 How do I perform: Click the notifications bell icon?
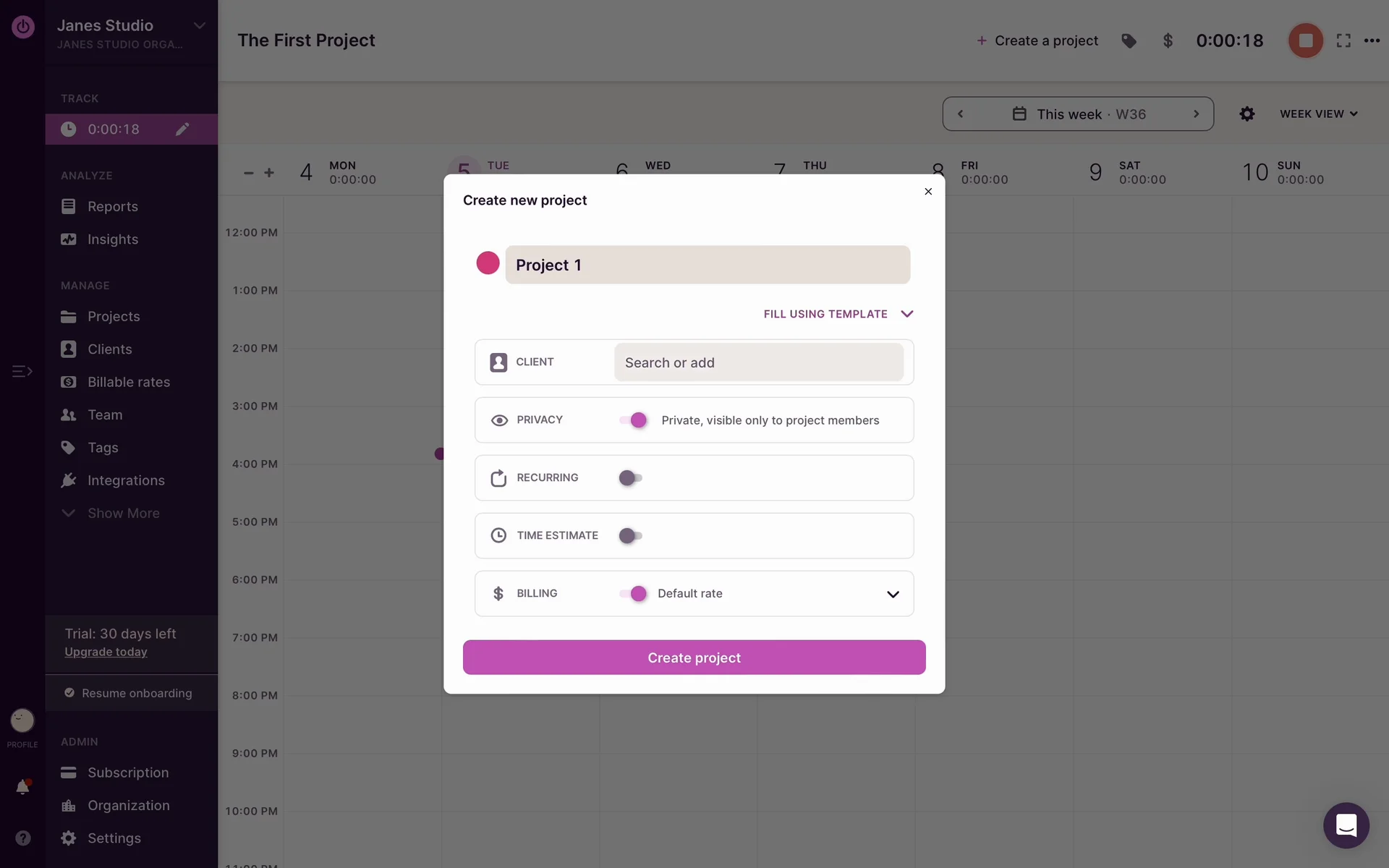pos(22,787)
